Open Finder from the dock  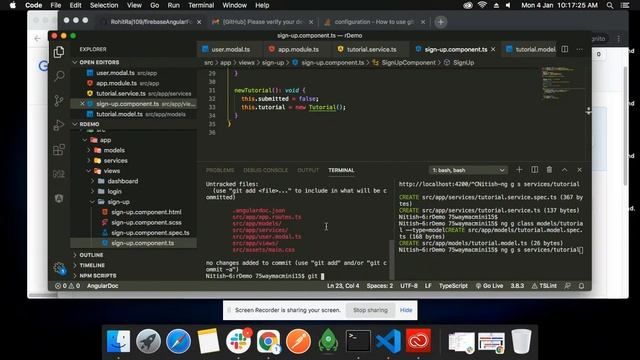[x=118, y=341]
